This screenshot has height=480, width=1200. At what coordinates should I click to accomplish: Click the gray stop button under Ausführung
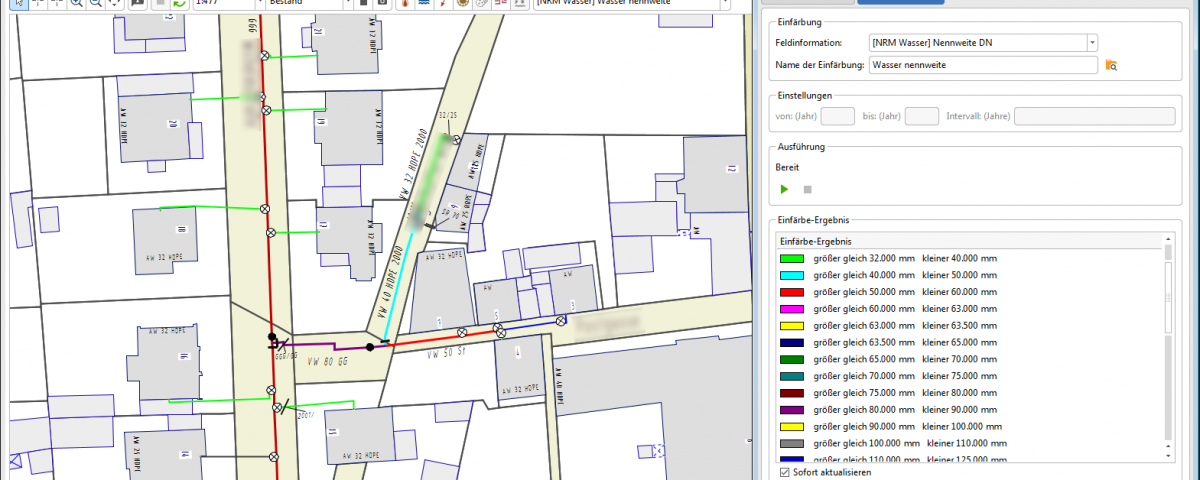pyautogui.click(x=808, y=189)
